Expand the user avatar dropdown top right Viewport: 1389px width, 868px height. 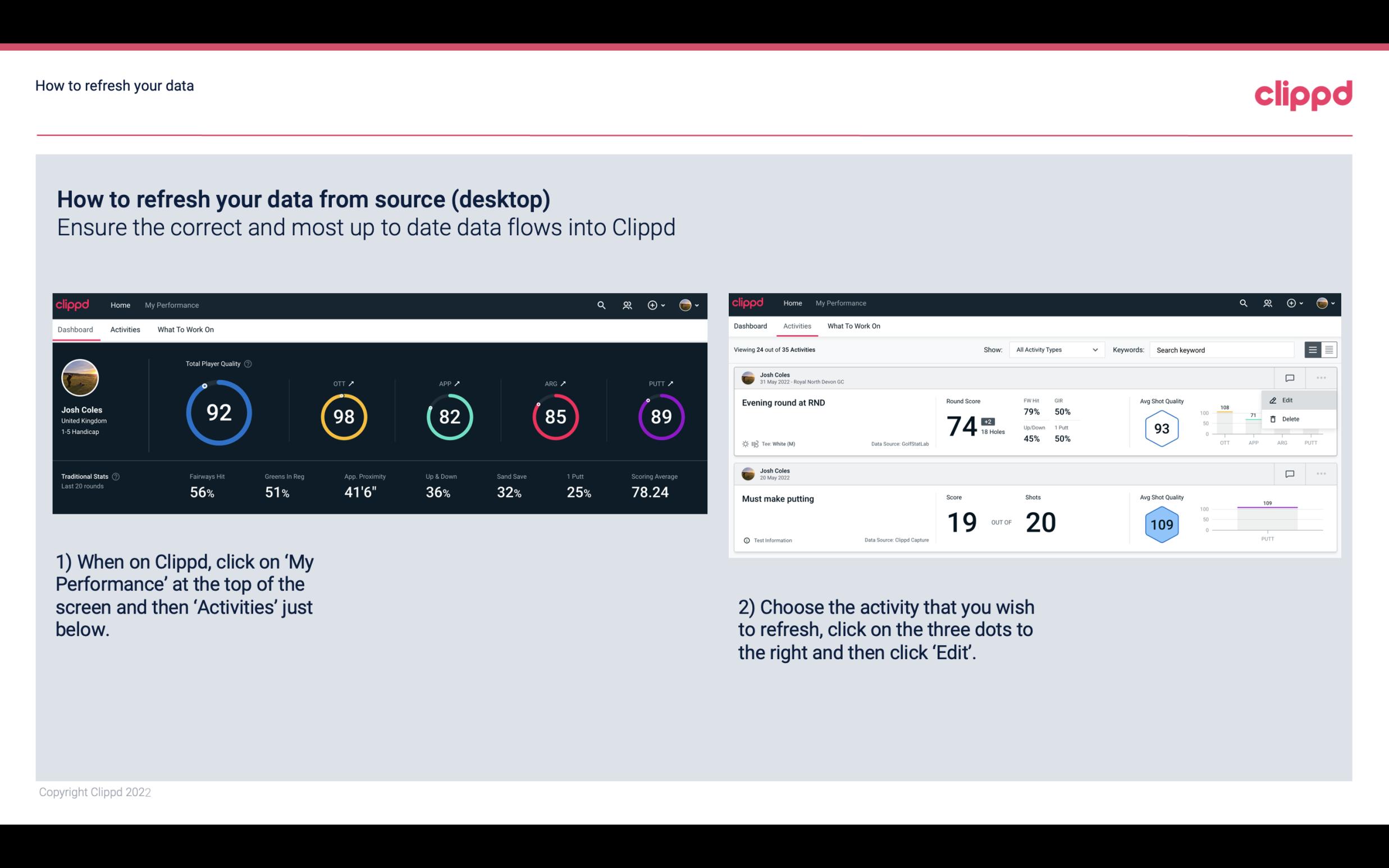tap(692, 304)
